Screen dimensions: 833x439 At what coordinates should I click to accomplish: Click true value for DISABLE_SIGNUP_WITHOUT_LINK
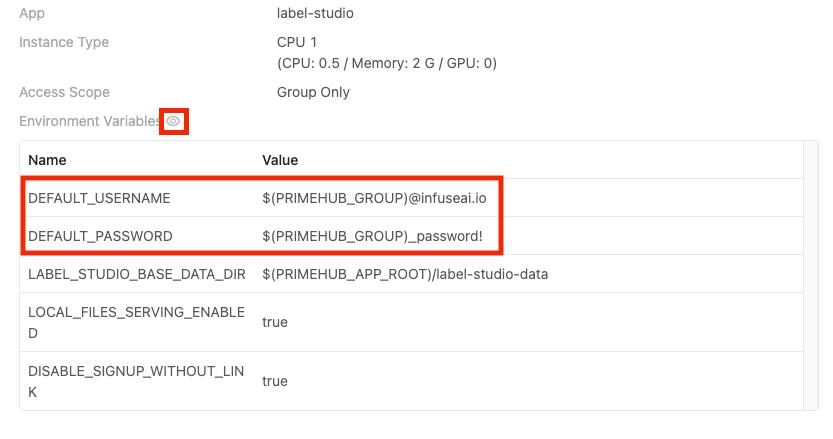pos(275,382)
